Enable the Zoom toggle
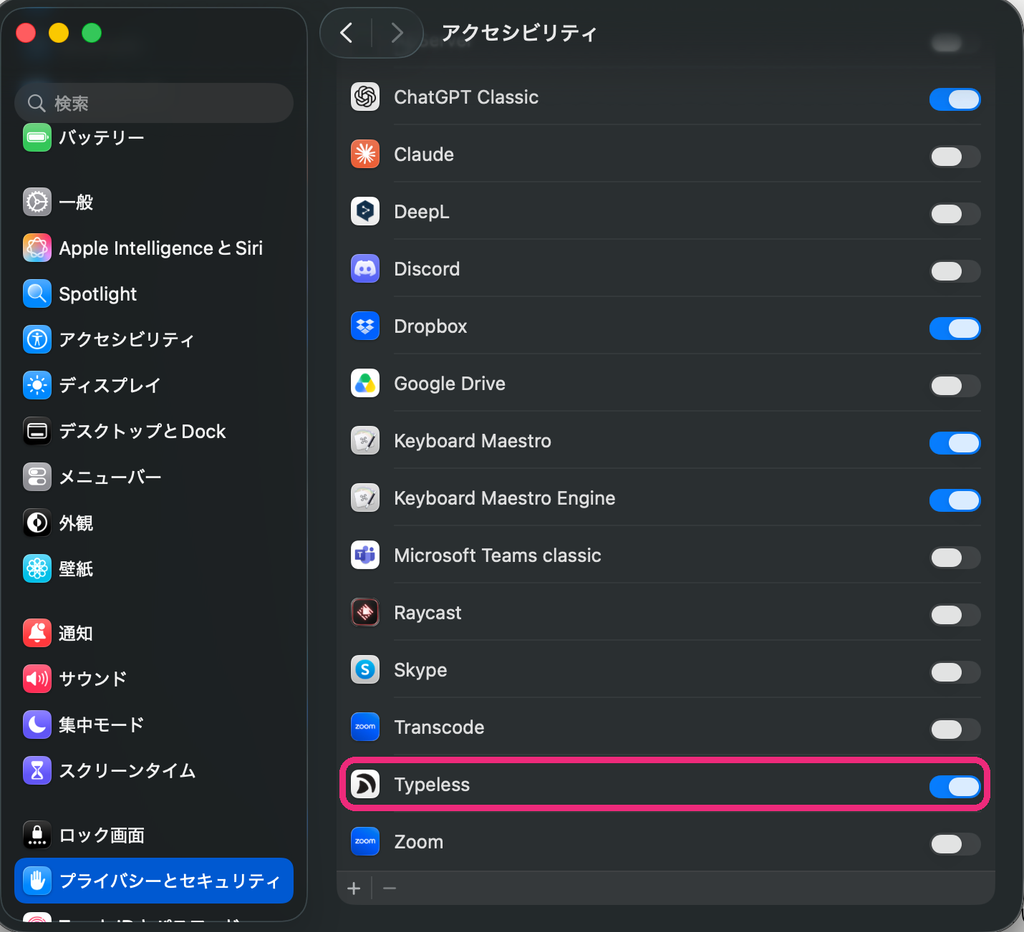1024x932 pixels. pos(955,844)
